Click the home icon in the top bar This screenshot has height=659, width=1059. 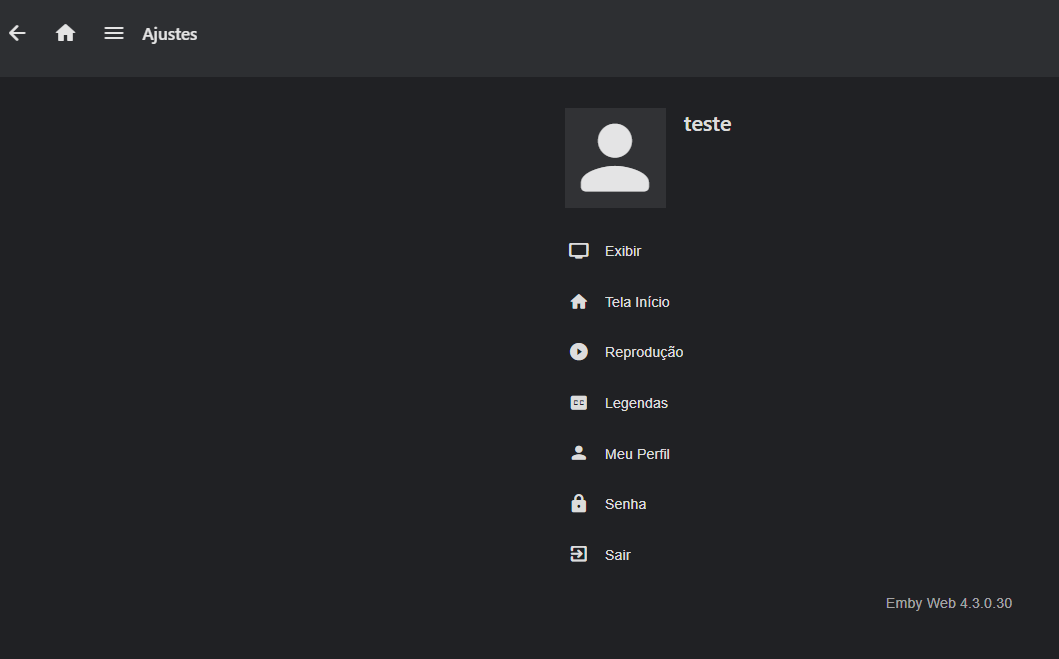65,33
